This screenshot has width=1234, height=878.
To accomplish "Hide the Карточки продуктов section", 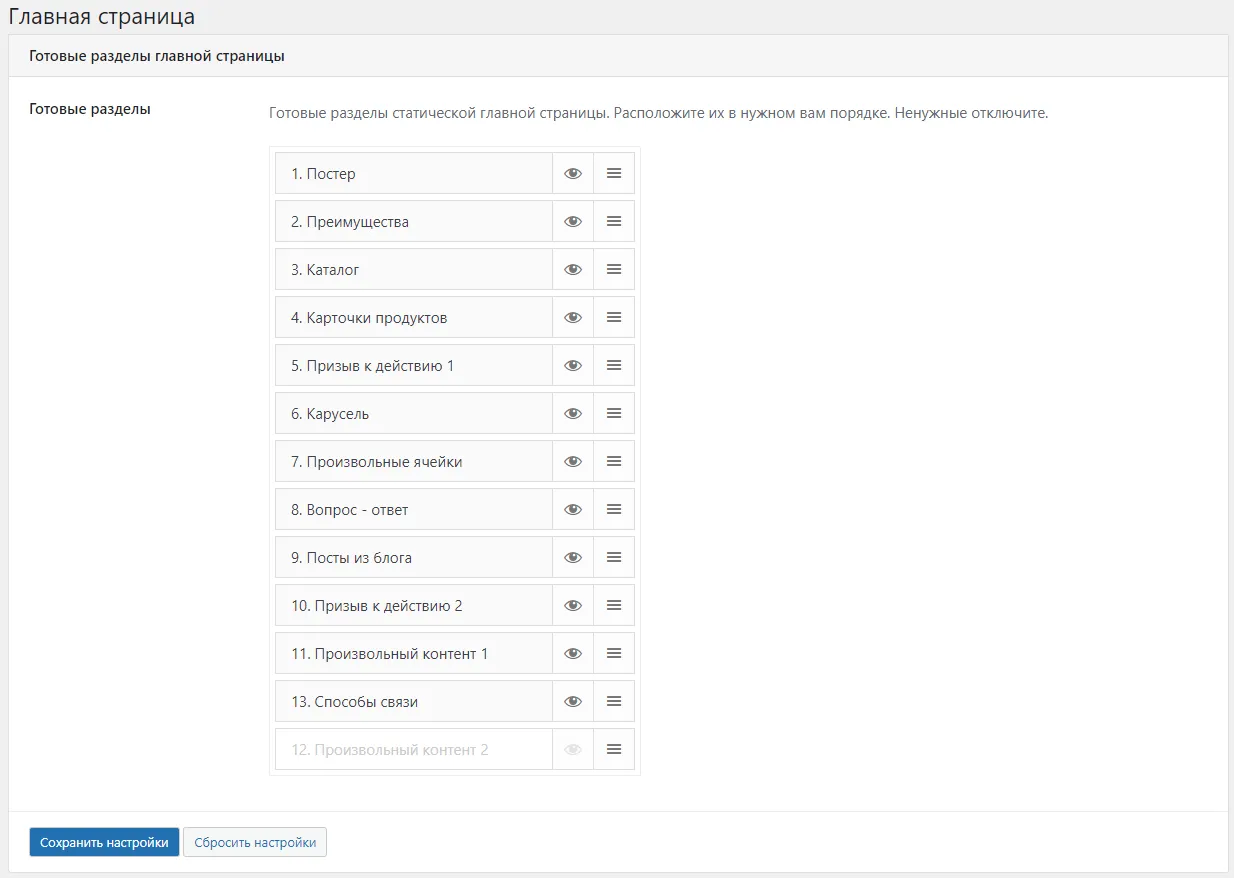I will point(573,317).
